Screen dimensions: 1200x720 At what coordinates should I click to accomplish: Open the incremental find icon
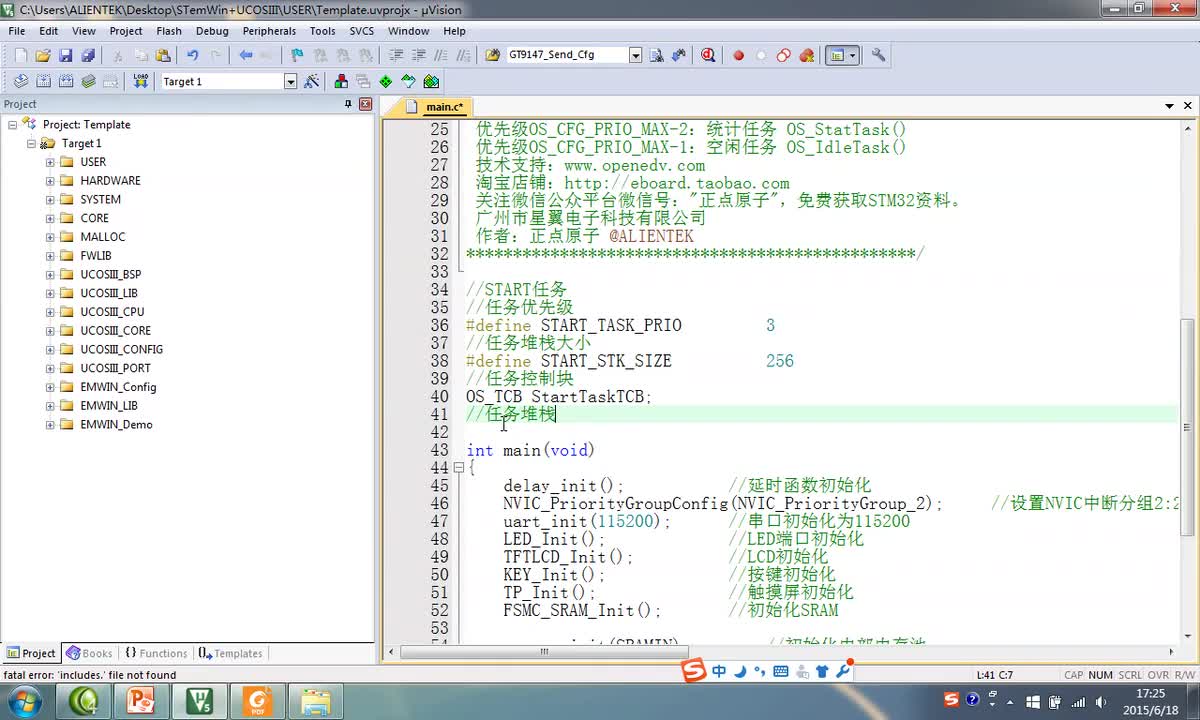coord(680,56)
